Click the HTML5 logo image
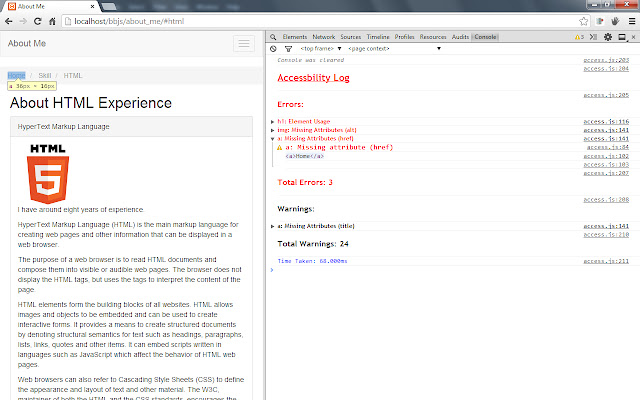 (x=48, y=173)
